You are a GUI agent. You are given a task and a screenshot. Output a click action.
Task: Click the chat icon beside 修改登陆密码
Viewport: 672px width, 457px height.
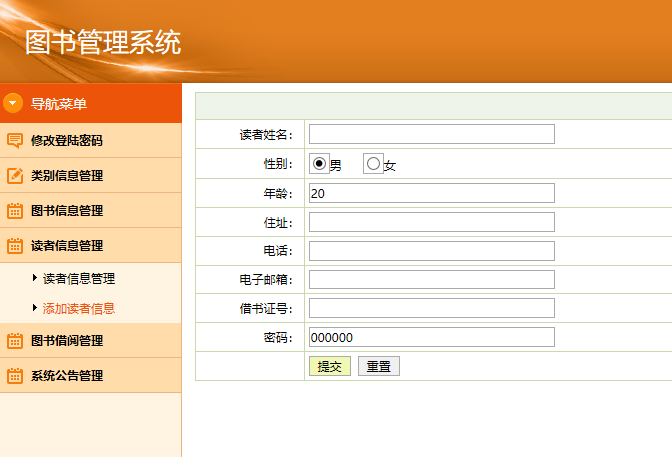[x=15, y=140]
